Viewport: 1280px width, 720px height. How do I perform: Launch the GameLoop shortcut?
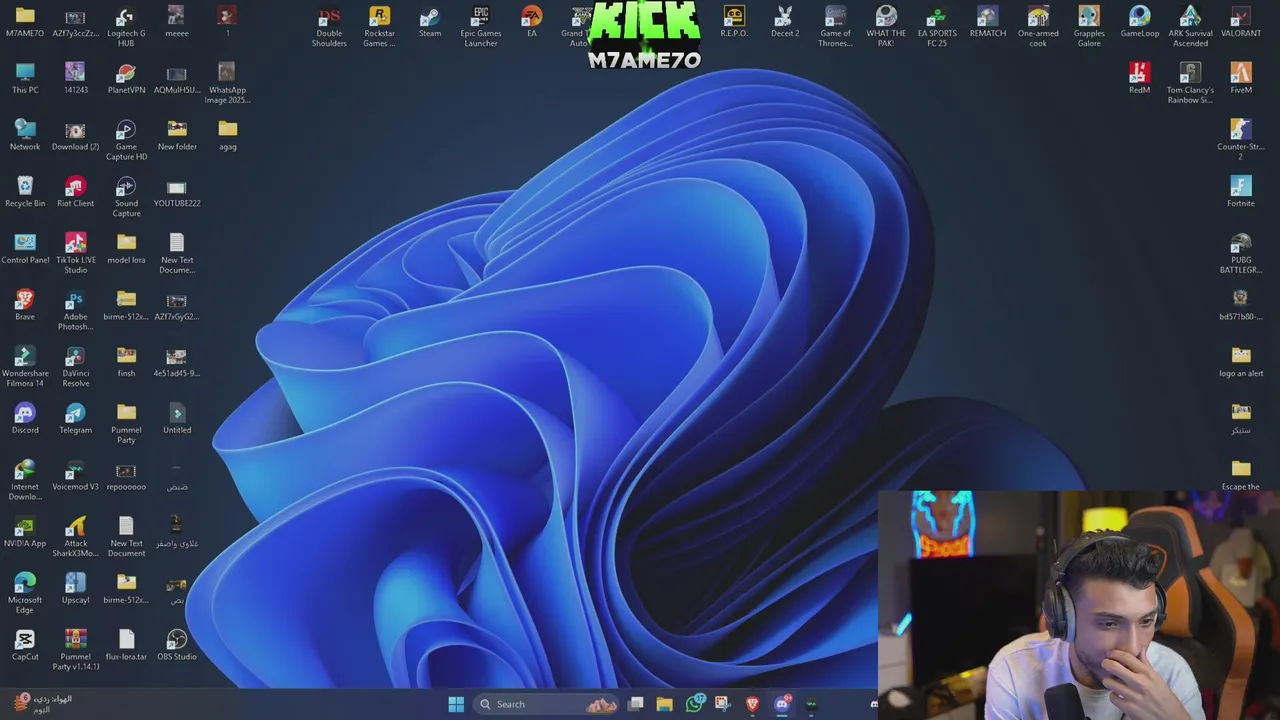click(x=1139, y=23)
